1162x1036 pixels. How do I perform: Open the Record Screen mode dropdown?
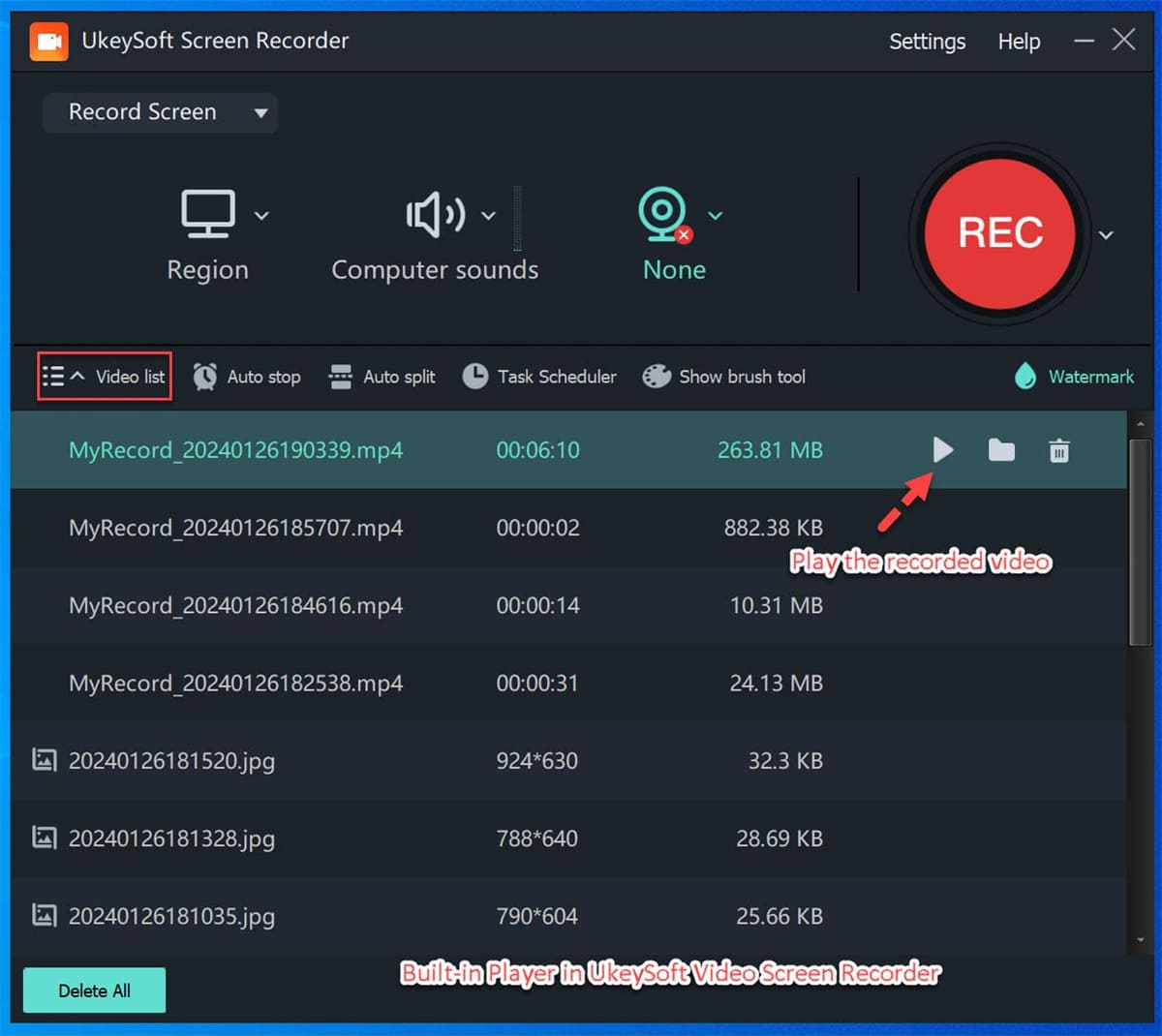coord(160,112)
